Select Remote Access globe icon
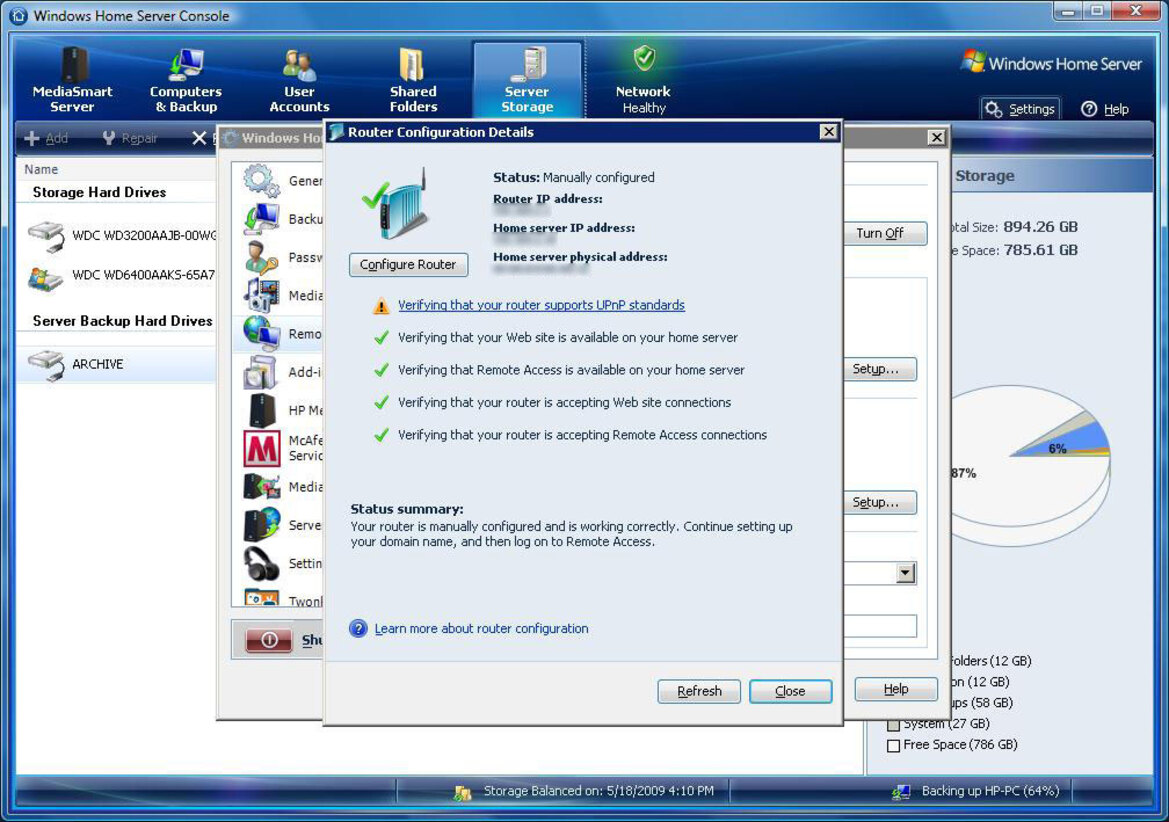This screenshot has width=1169, height=822. tap(261, 333)
